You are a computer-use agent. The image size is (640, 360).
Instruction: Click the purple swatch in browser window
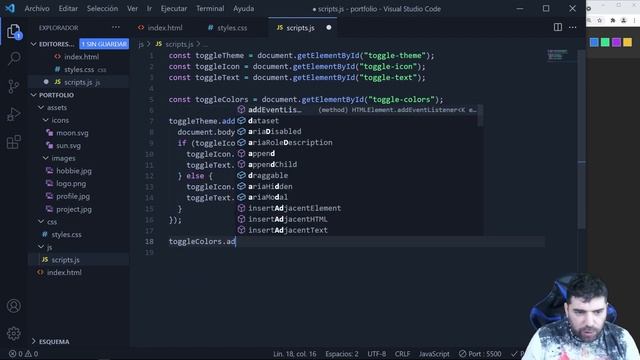click(616, 42)
